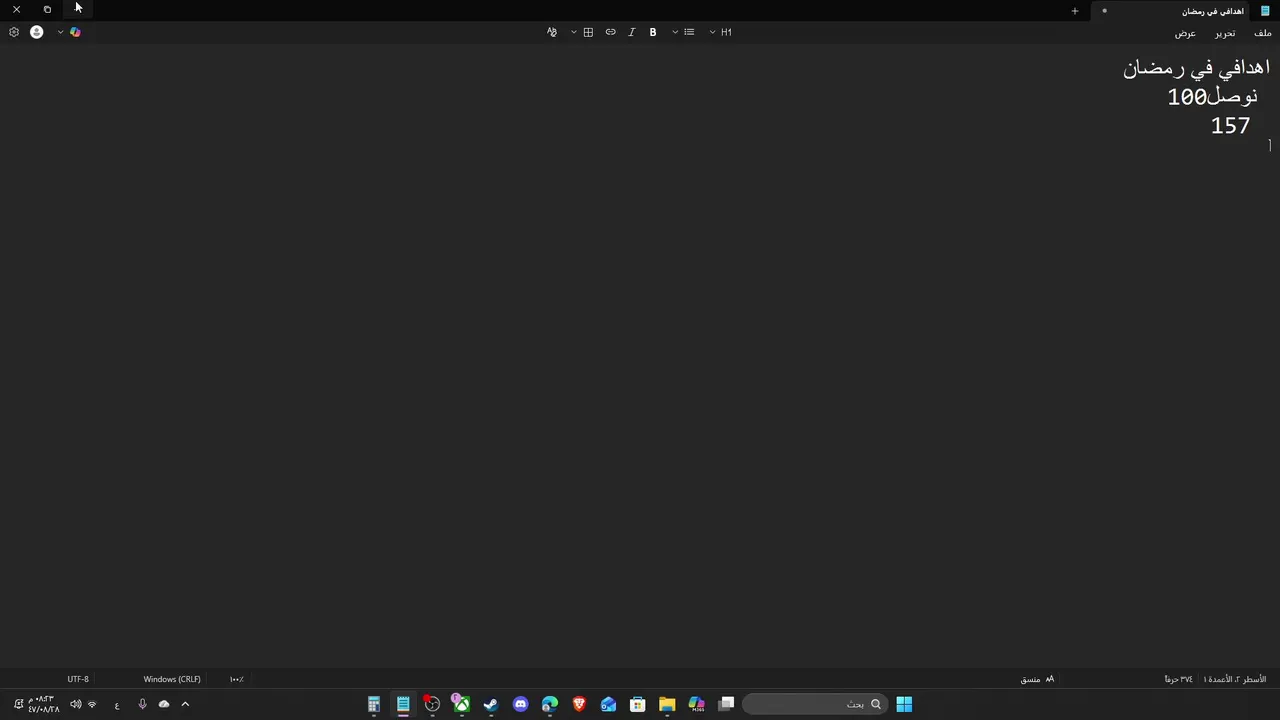Image resolution: width=1280 pixels, height=720 pixels.
Task: Expand the table options dropdown arrow
Action: (574, 32)
